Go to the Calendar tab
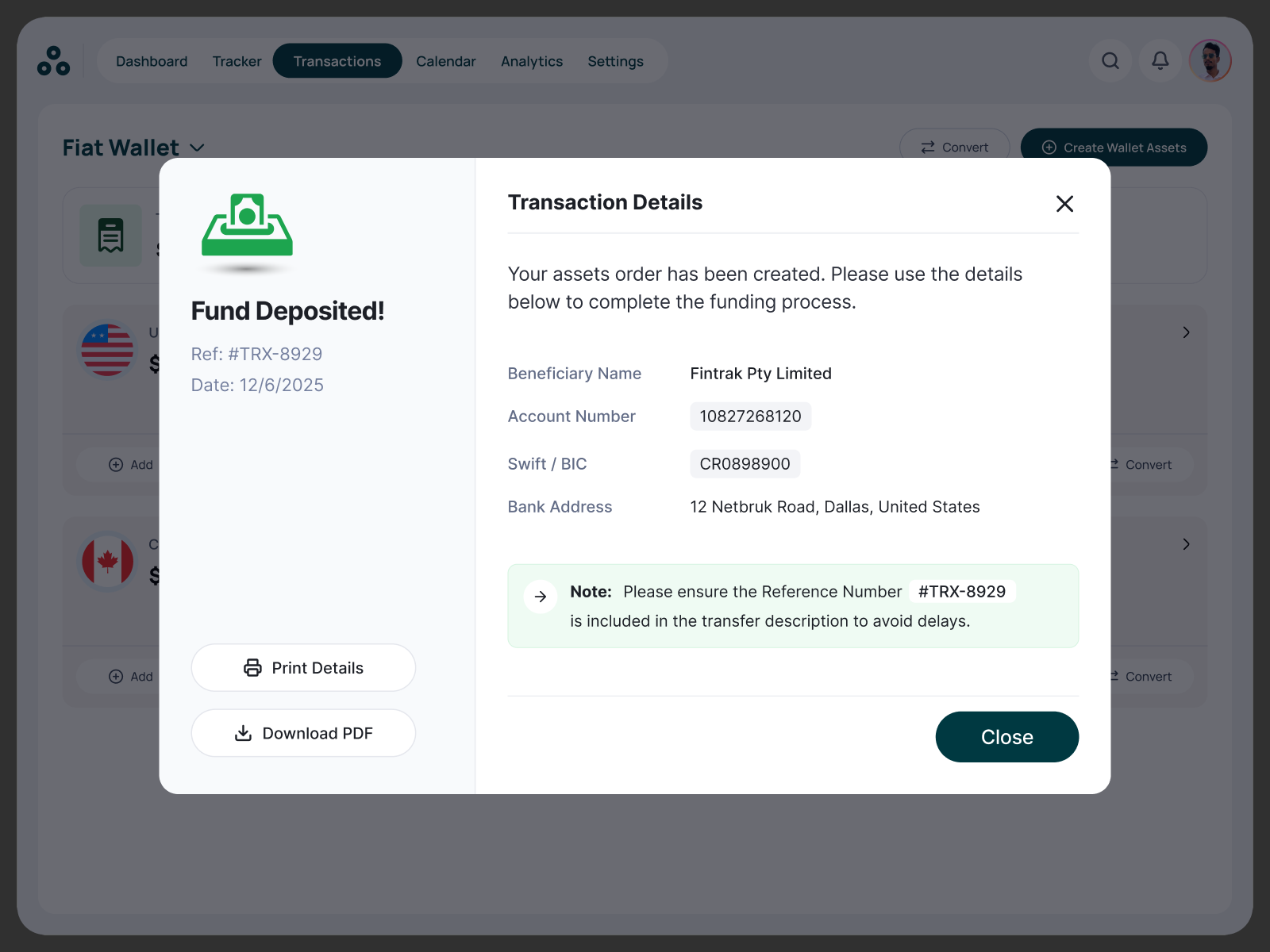The width and height of the screenshot is (1270, 952). (x=445, y=61)
